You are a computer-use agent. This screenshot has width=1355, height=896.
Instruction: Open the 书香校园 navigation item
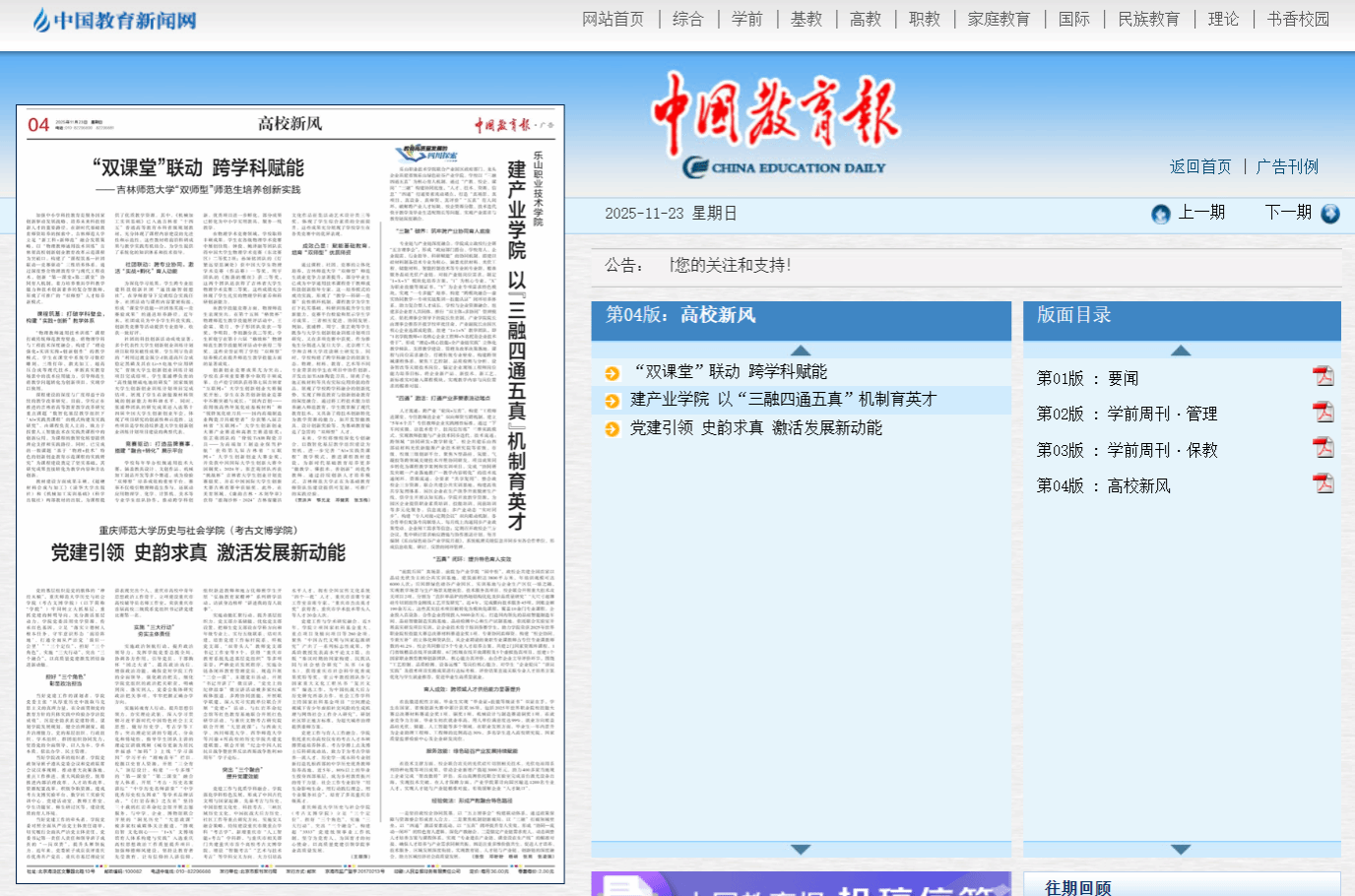point(1298,20)
